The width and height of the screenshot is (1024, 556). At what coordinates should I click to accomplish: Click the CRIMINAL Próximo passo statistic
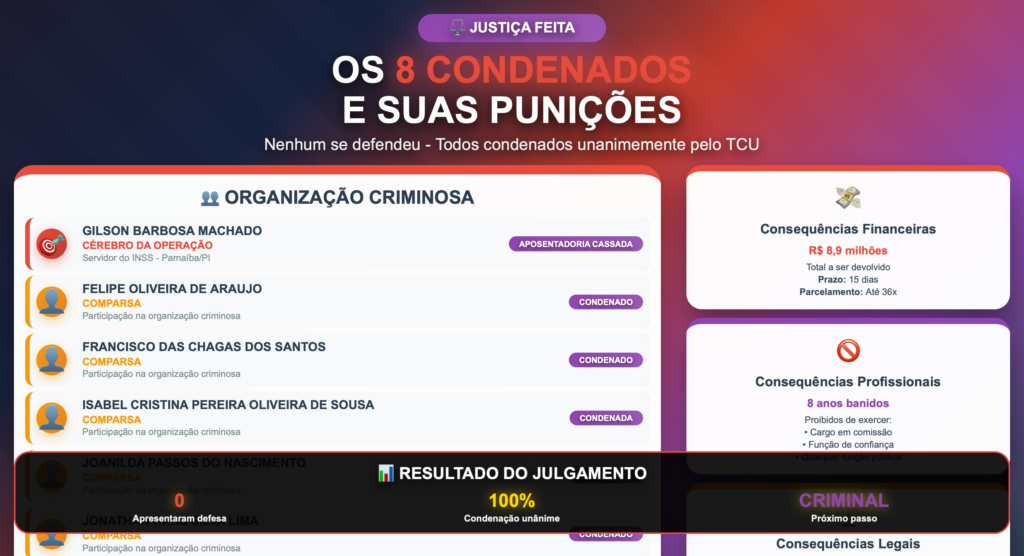point(844,507)
